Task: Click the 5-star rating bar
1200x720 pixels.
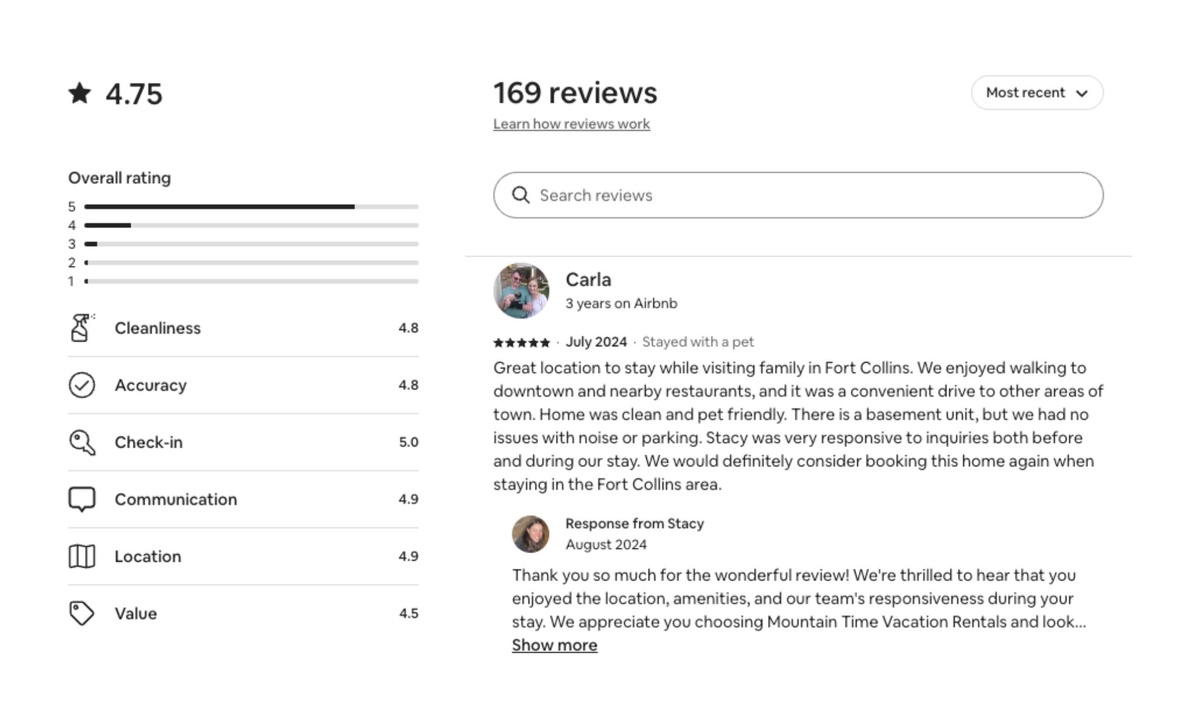Action: click(x=251, y=207)
